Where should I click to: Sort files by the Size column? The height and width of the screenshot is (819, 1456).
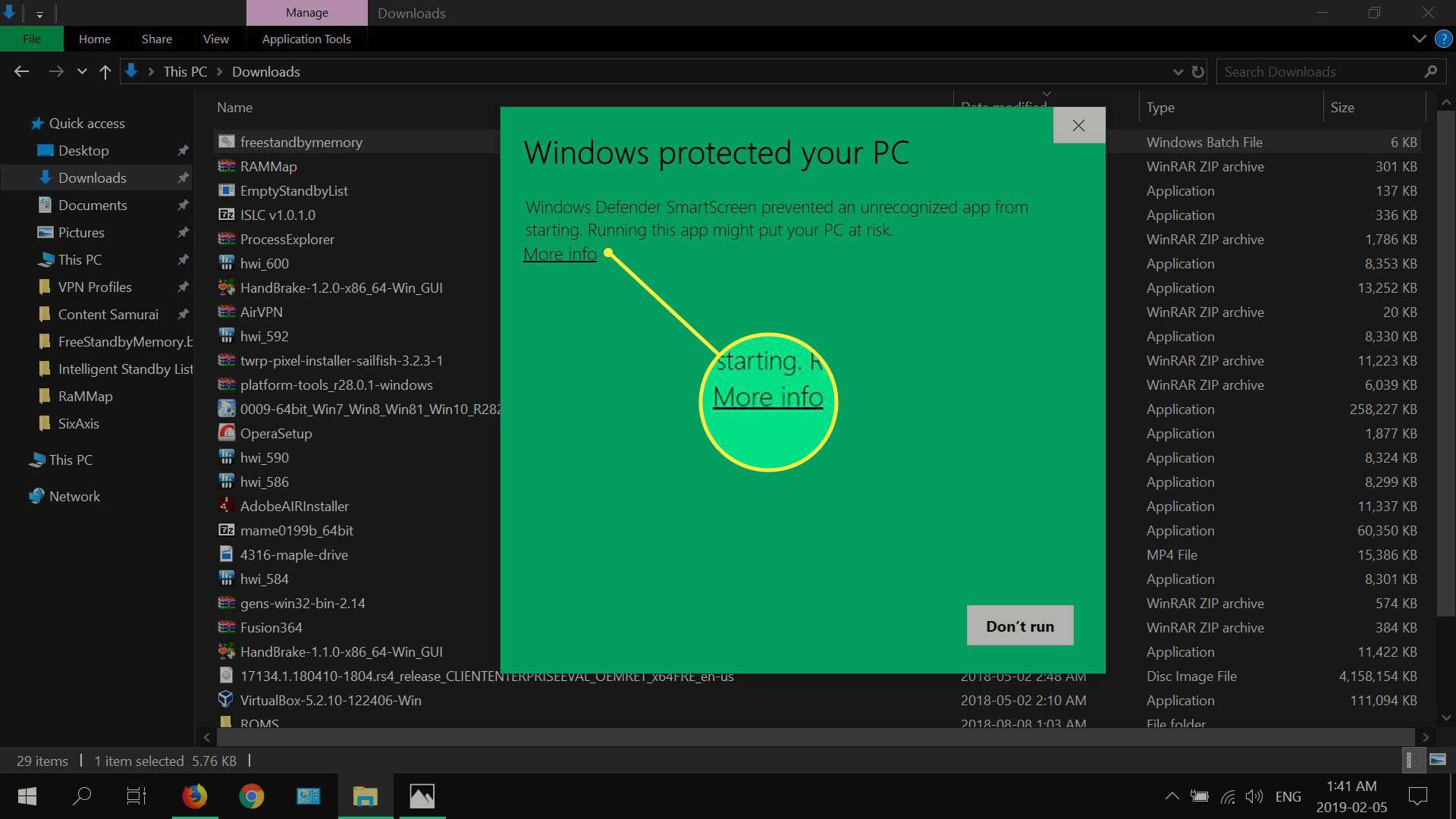click(x=1342, y=108)
